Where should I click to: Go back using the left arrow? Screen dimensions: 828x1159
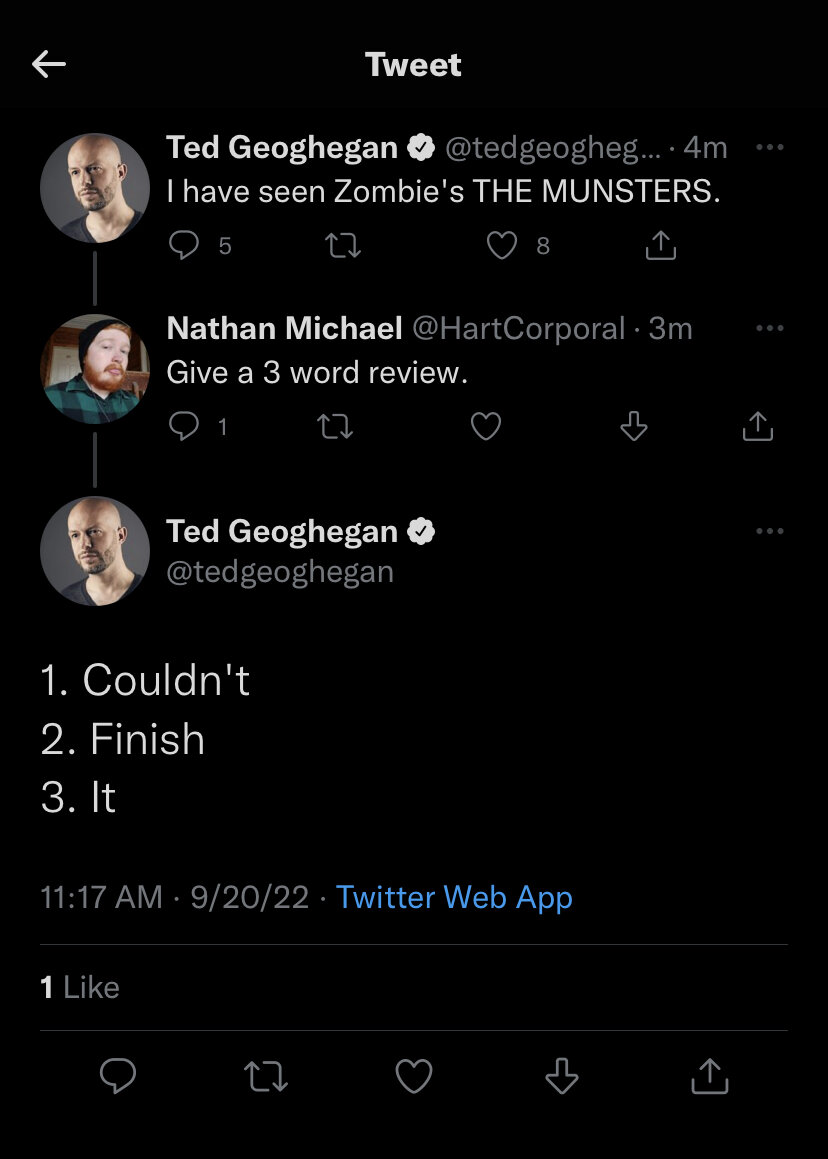pyautogui.click(x=49, y=64)
